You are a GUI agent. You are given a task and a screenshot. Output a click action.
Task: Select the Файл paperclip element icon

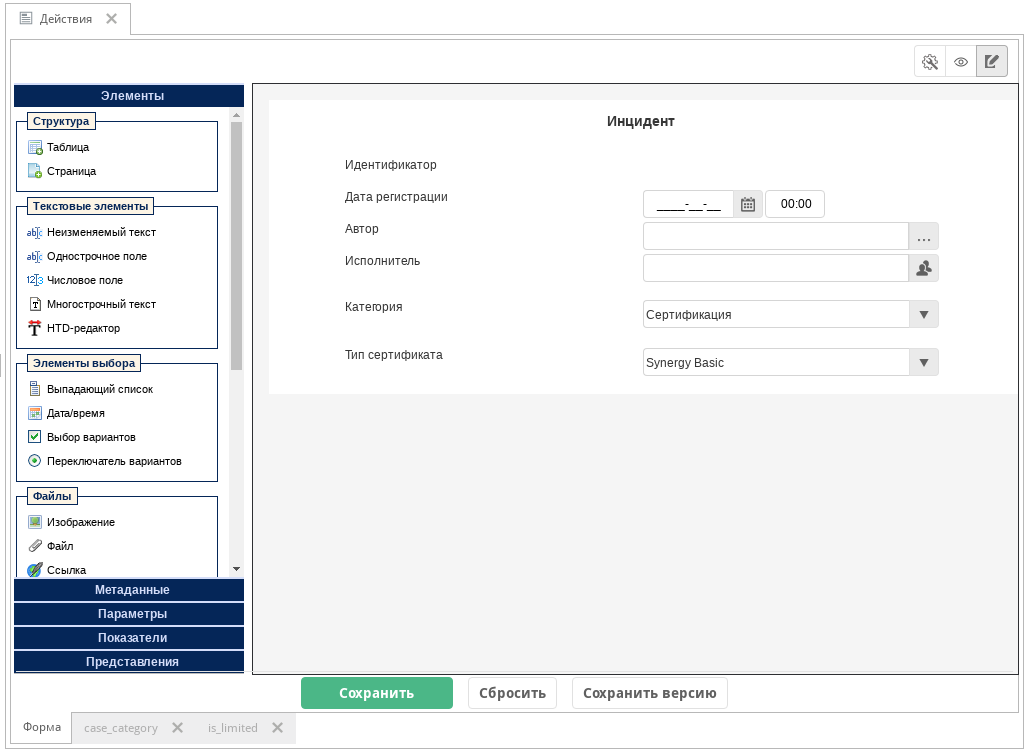click(35, 546)
